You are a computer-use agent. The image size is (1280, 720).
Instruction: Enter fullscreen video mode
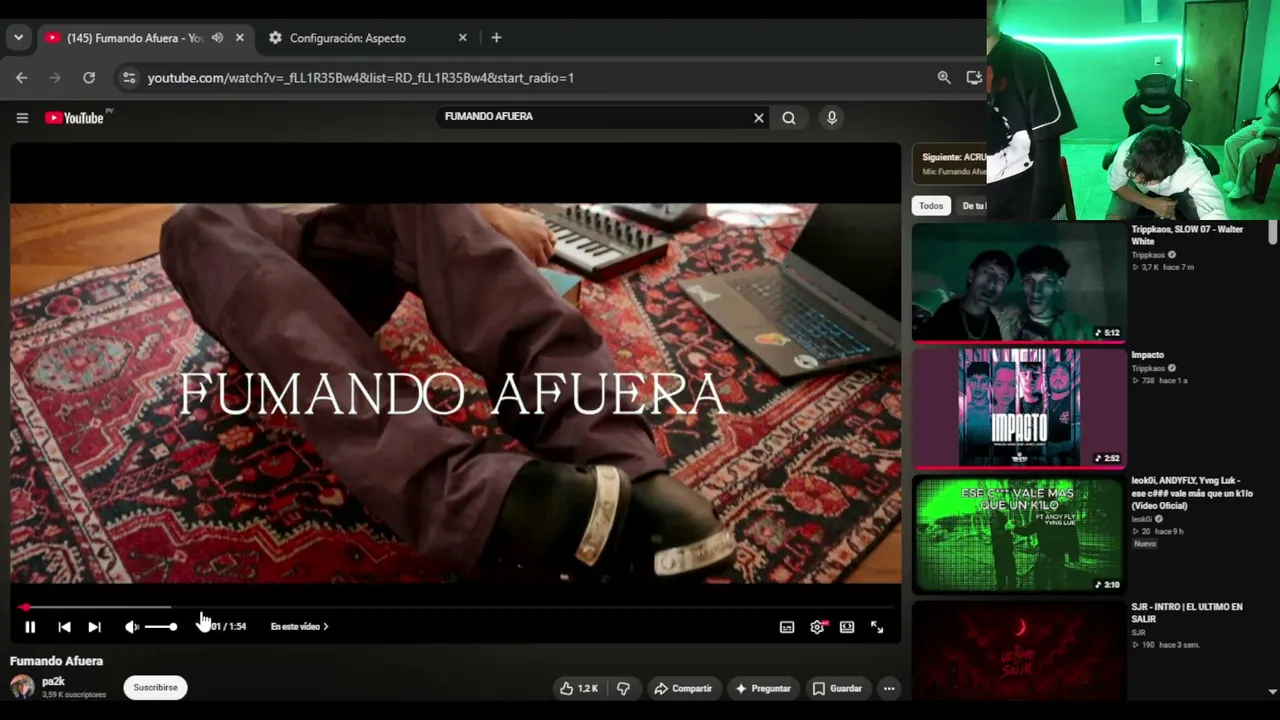pos(877,627)
